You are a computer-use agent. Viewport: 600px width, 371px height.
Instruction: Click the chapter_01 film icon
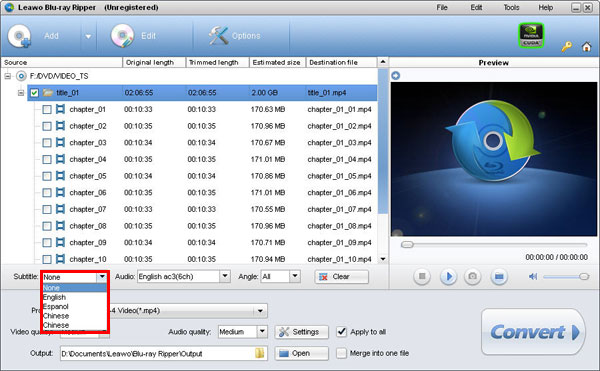pyautogui.click(x=60, y=109)
